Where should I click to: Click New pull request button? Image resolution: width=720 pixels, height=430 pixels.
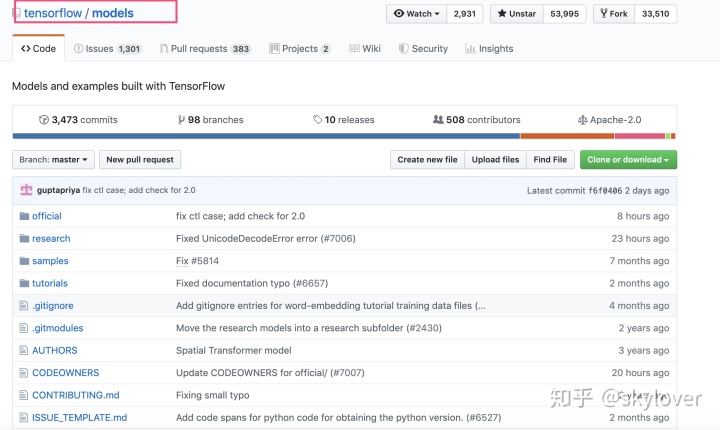click(140, 160)
